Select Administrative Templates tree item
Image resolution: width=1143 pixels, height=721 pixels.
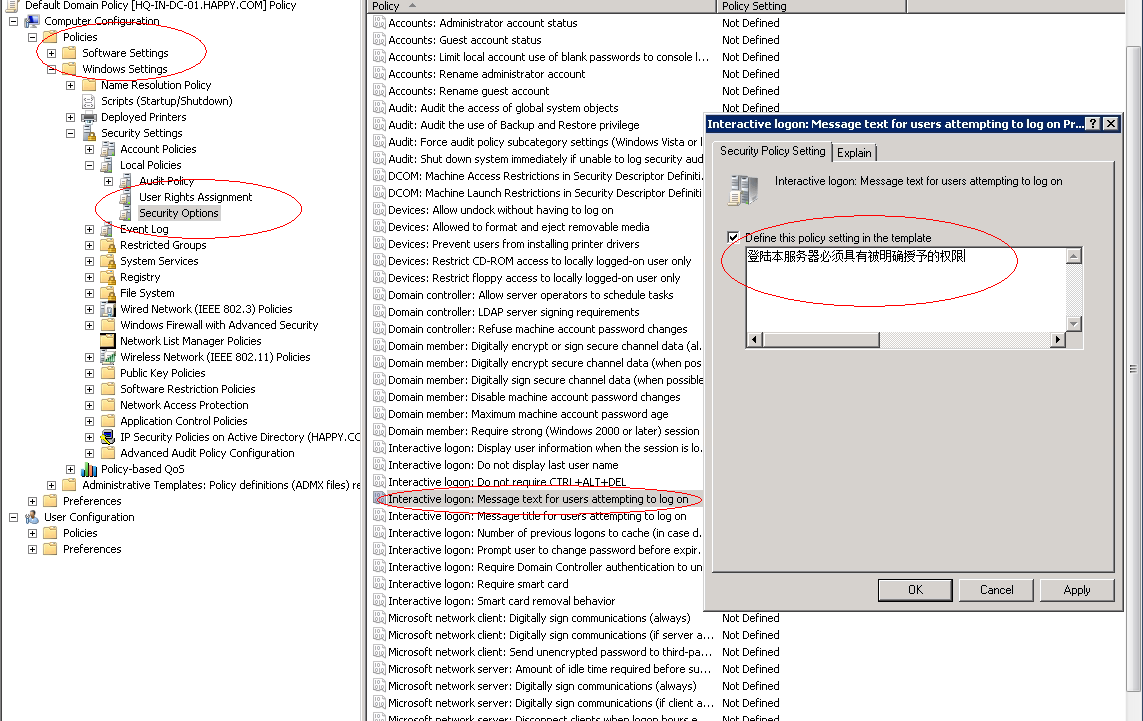[x=221, y=486]
